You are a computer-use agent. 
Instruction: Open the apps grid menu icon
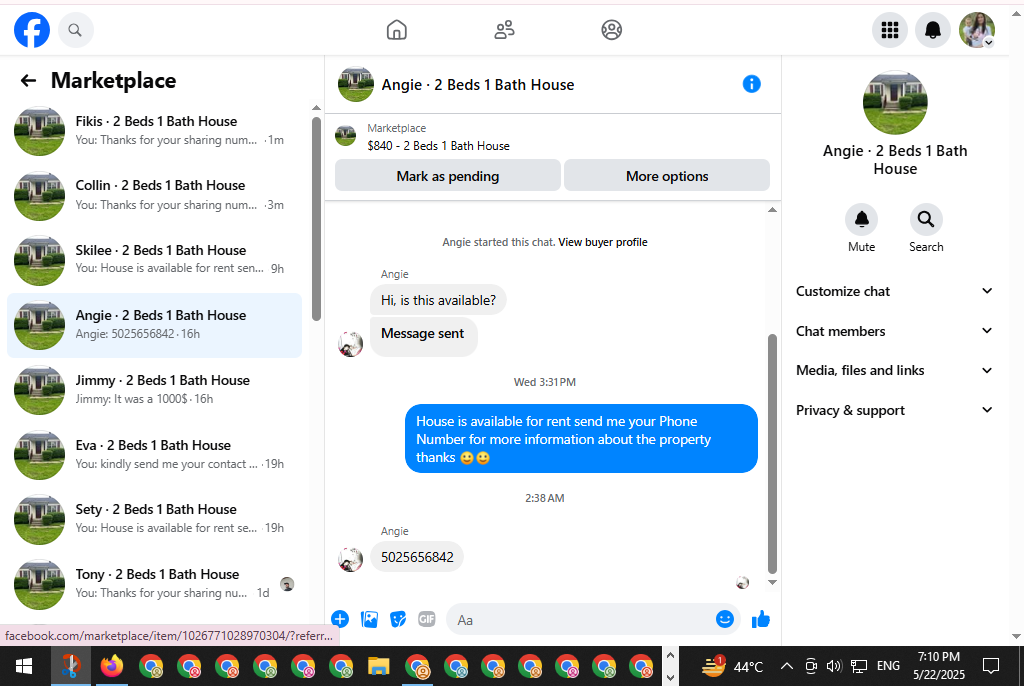pos(889,30)
